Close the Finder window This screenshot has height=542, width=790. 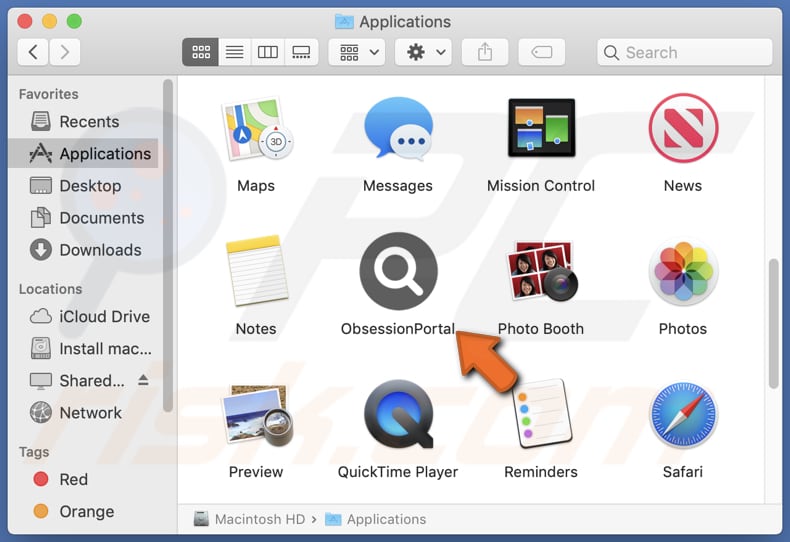point(25,21)
